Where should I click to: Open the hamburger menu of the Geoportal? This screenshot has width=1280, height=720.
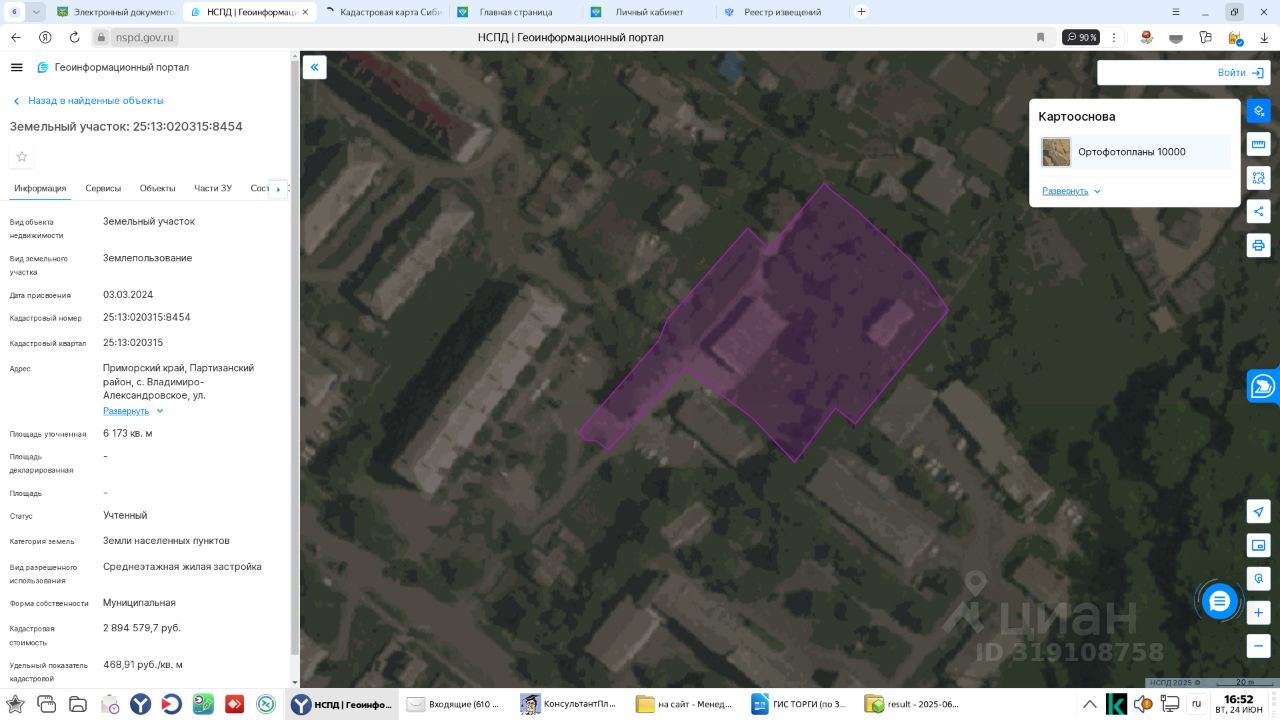[x=16, y=67]
